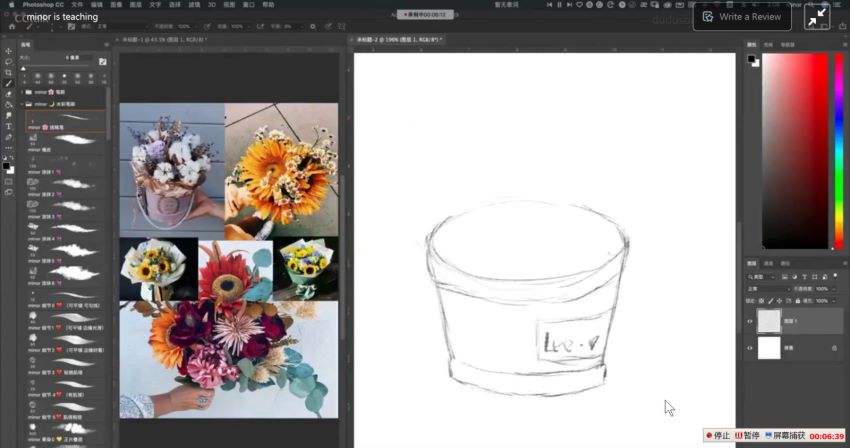Click lock all padlock icon in Layers panel
The height and width of the screenshot is (448, 850).
(x=797, y=300)
